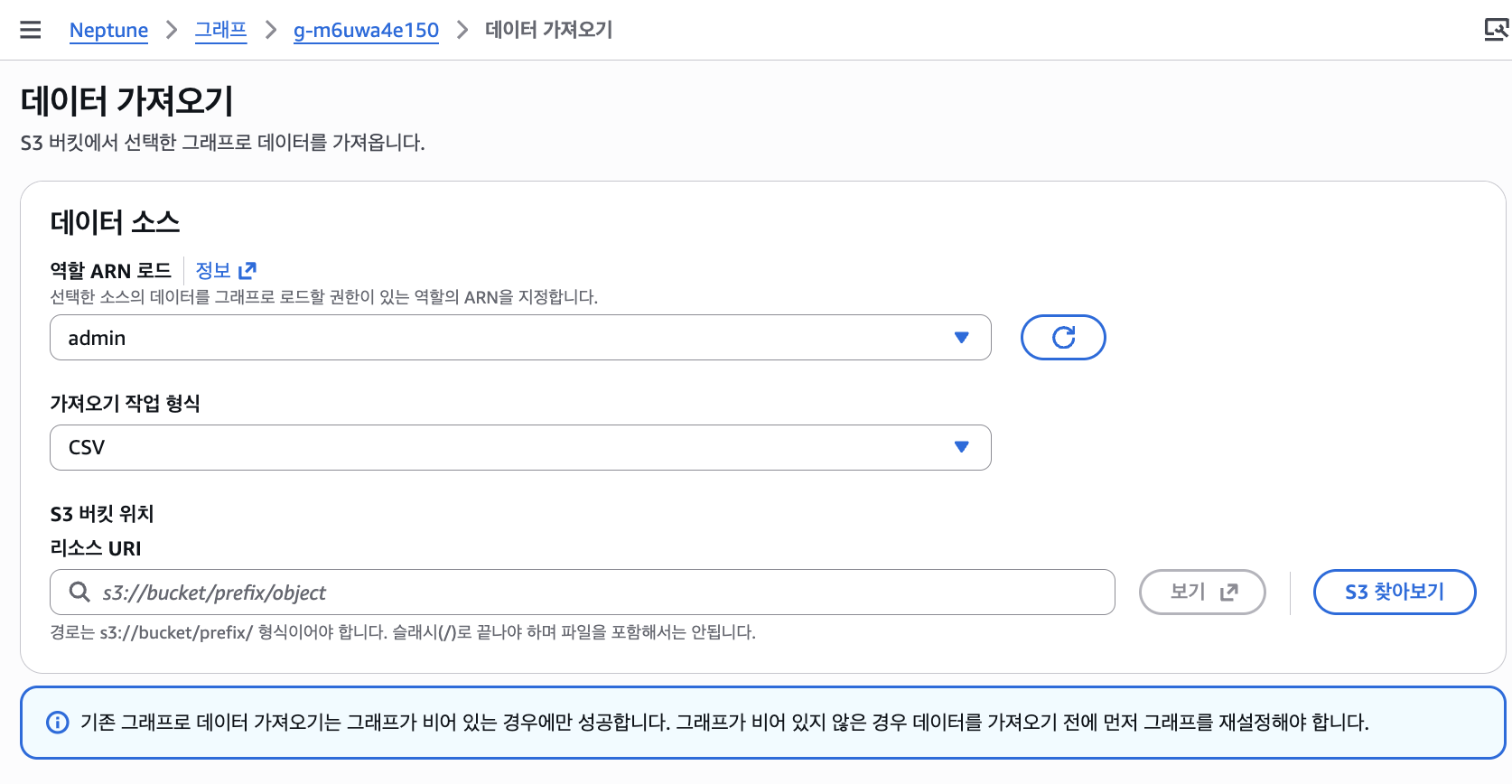Click the admin value in the role selector
The width and height of the screenshot is (1512, 784).
(96, 337)
